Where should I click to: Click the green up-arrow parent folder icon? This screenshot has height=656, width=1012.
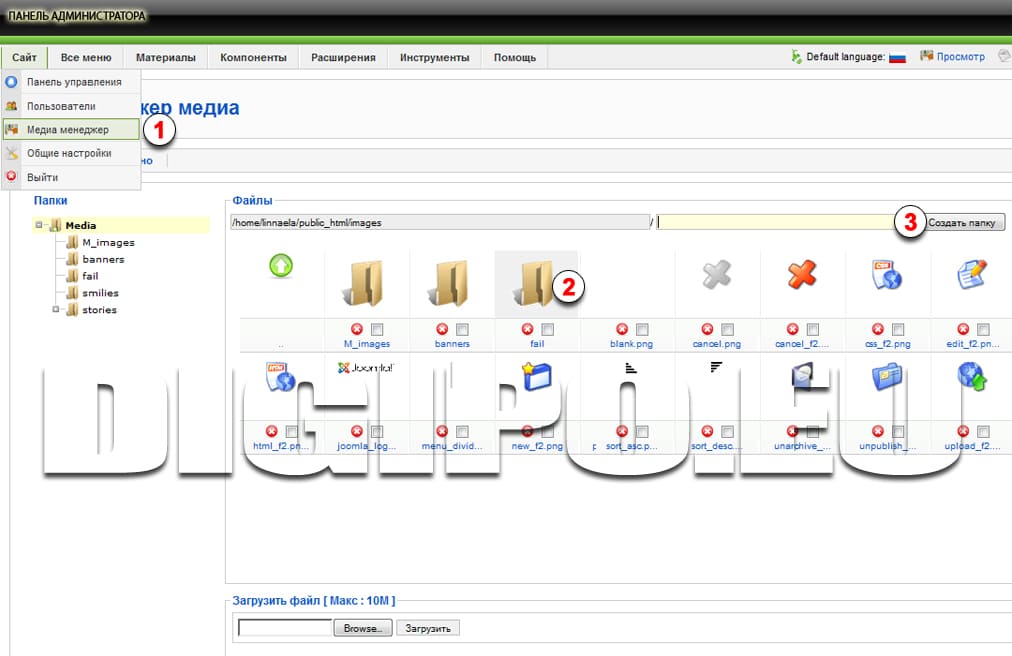pos(280,267)
